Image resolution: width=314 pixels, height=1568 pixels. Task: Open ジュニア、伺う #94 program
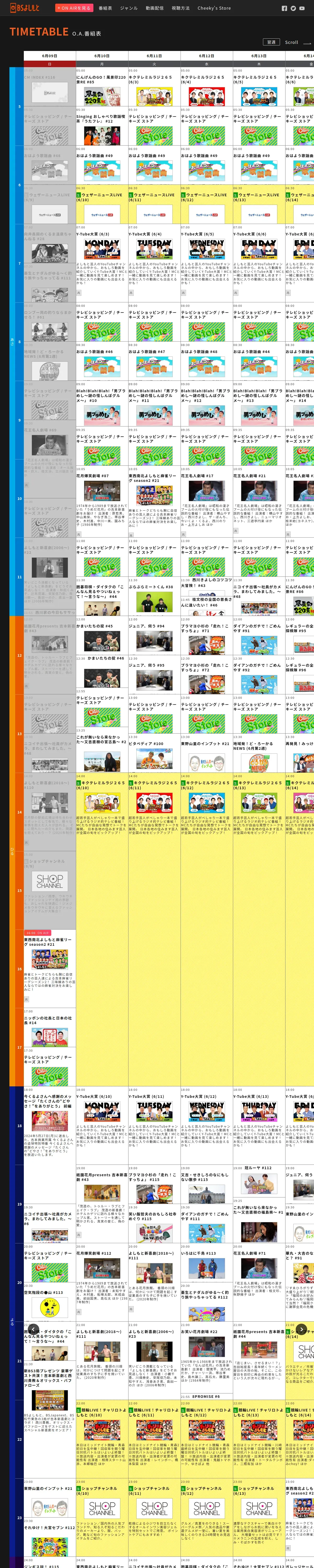click(154, 636)
